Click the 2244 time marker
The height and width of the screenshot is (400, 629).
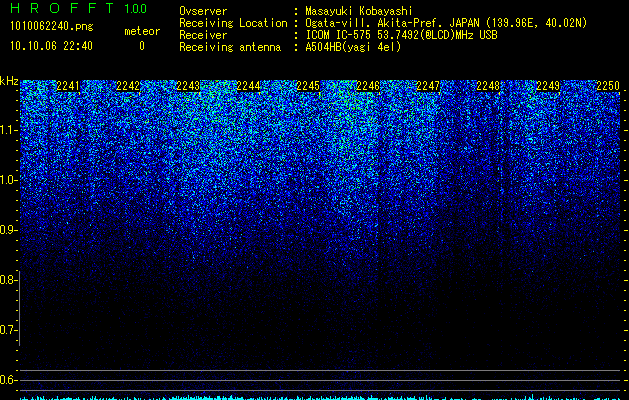[248, 86]
